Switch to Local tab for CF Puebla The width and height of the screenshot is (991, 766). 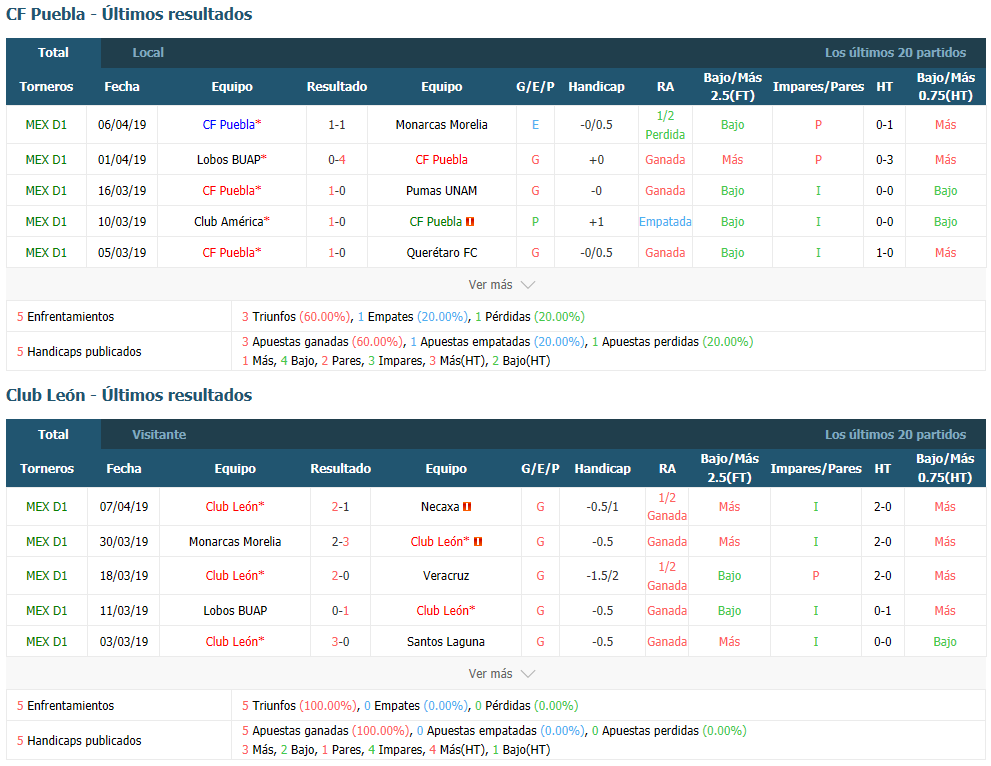(x=148, y=52)
